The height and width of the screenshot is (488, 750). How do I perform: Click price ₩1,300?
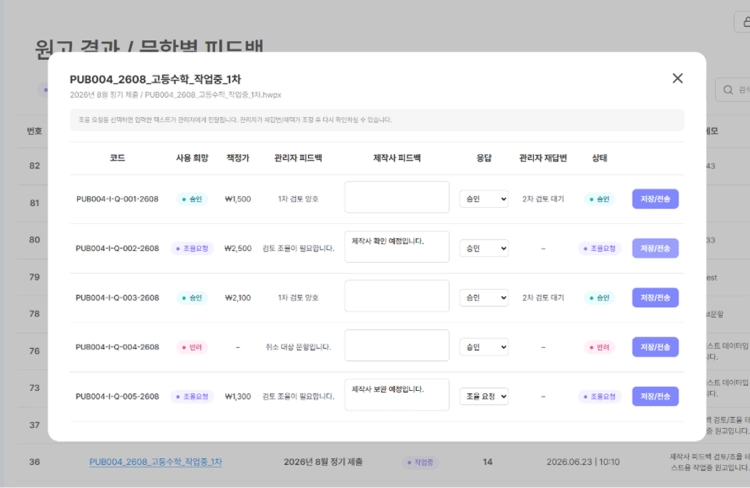238,396
